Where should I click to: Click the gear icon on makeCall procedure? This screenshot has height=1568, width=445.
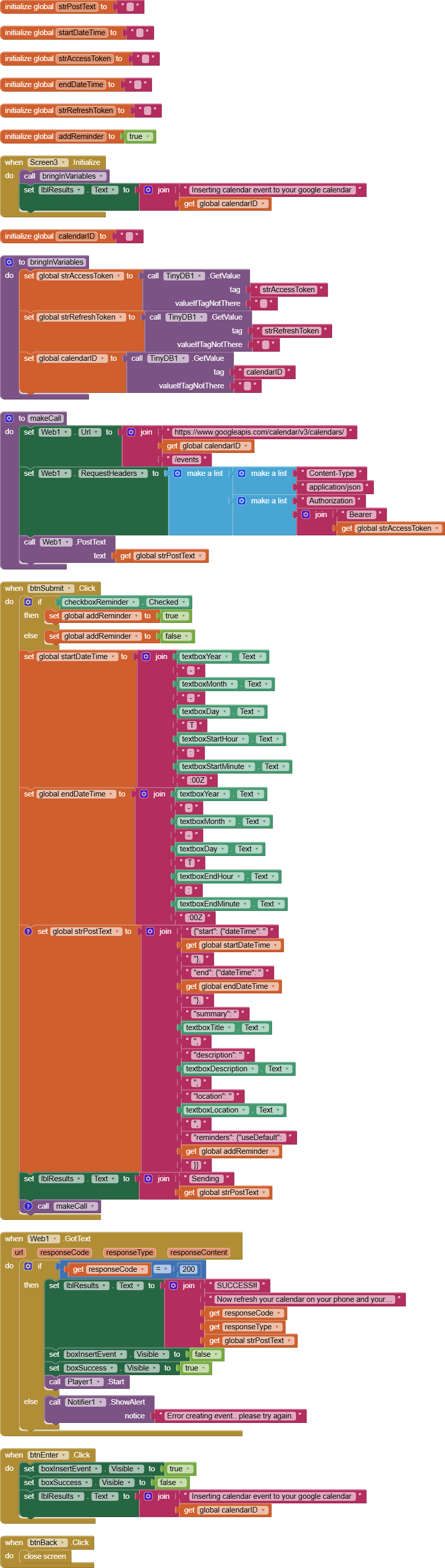[x=9, y=418]
